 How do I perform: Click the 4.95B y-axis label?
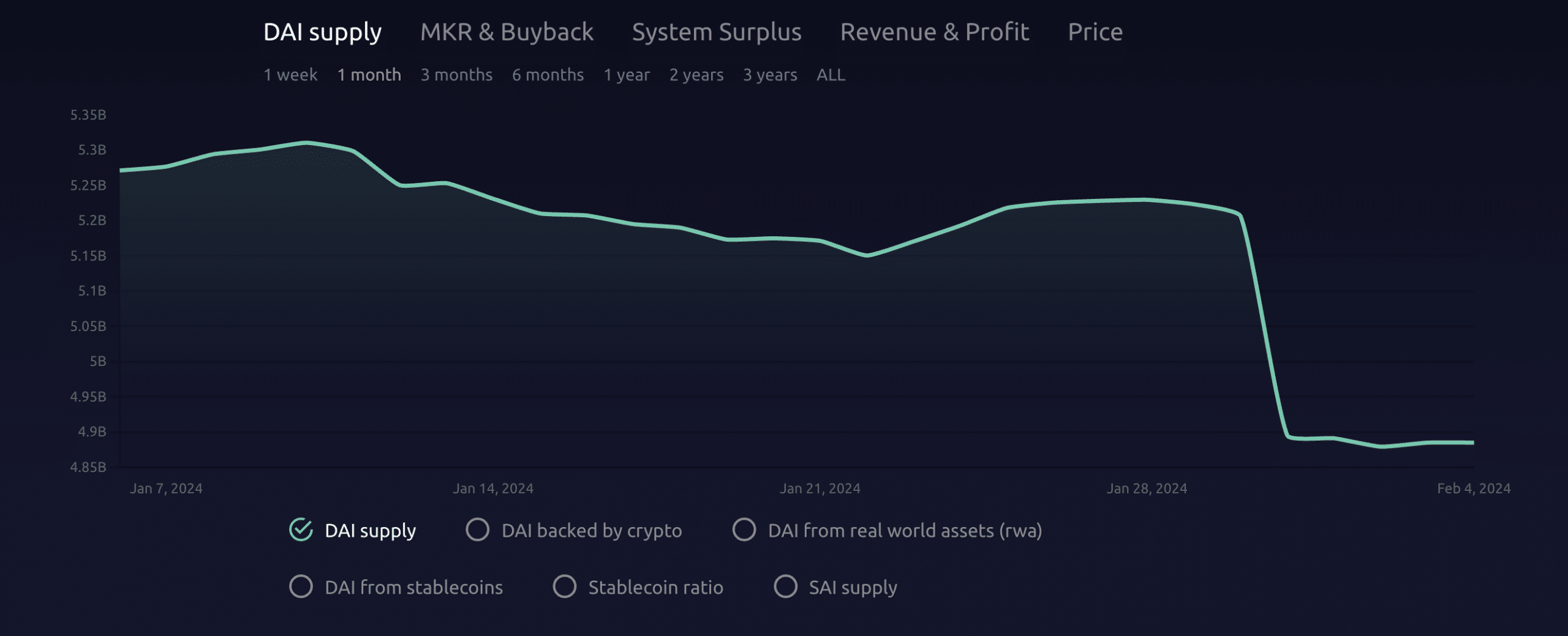[x=88, y=397]
